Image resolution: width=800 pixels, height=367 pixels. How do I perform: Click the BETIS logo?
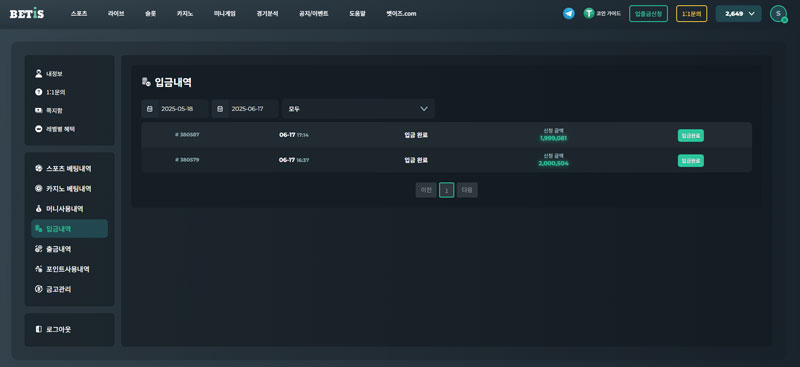pos(27,13)
